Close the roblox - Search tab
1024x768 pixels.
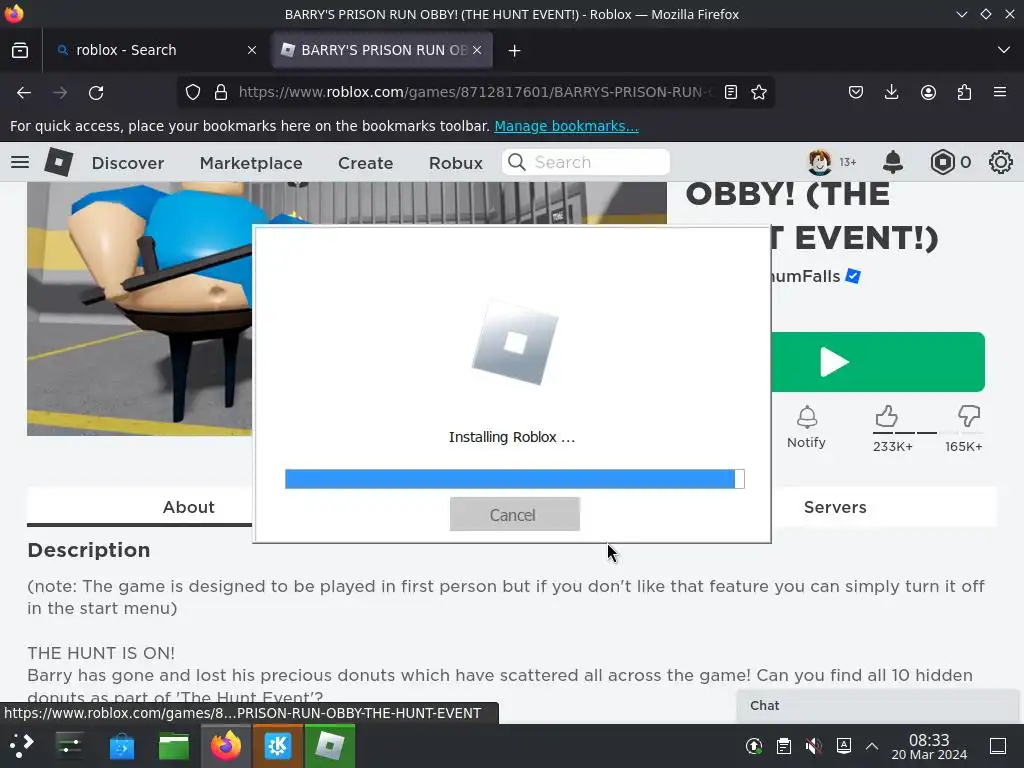click(252, 50)
